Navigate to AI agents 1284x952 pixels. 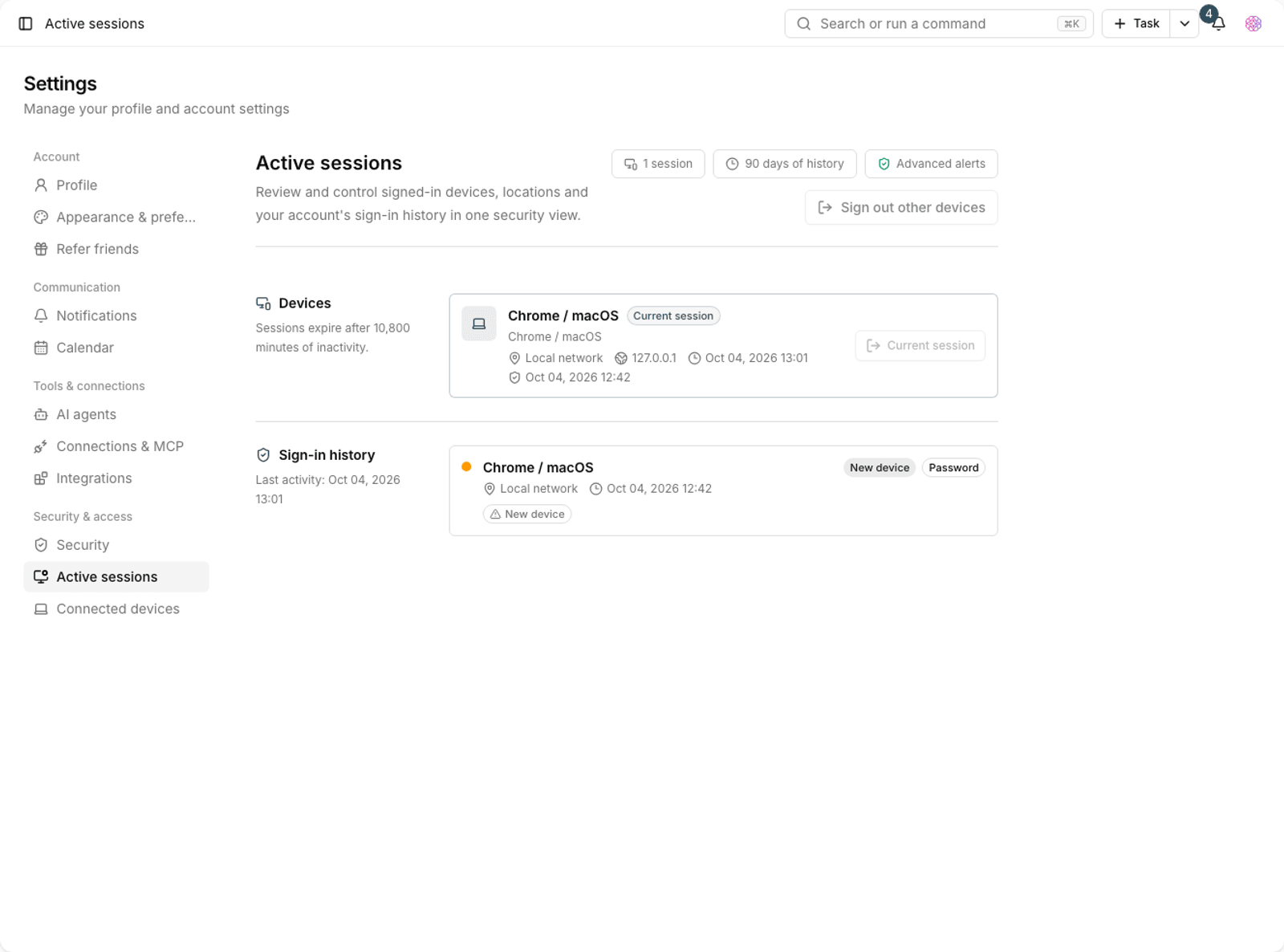tap(116, 415)
